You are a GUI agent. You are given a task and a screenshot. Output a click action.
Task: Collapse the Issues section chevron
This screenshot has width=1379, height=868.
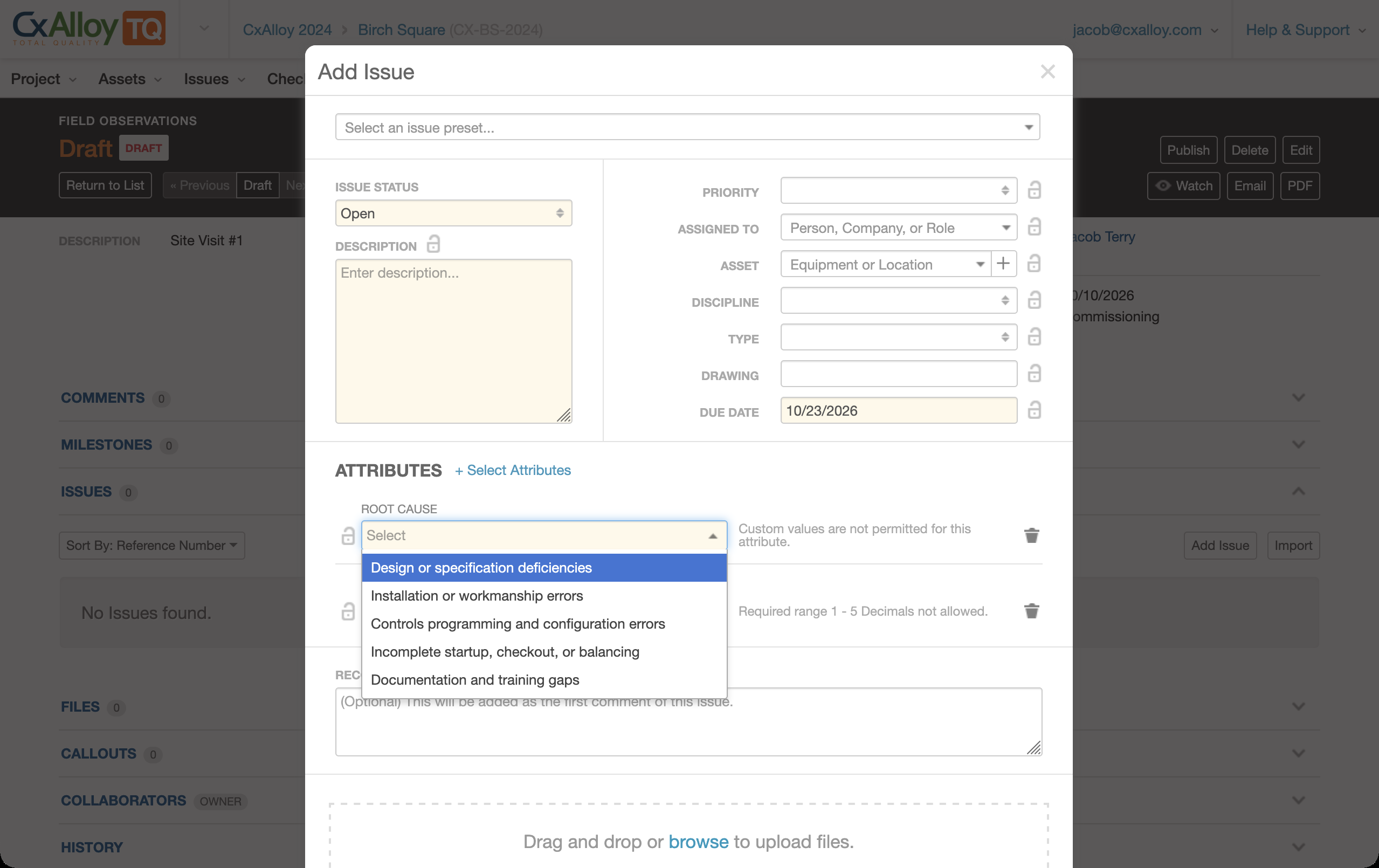click(1298, 491)
